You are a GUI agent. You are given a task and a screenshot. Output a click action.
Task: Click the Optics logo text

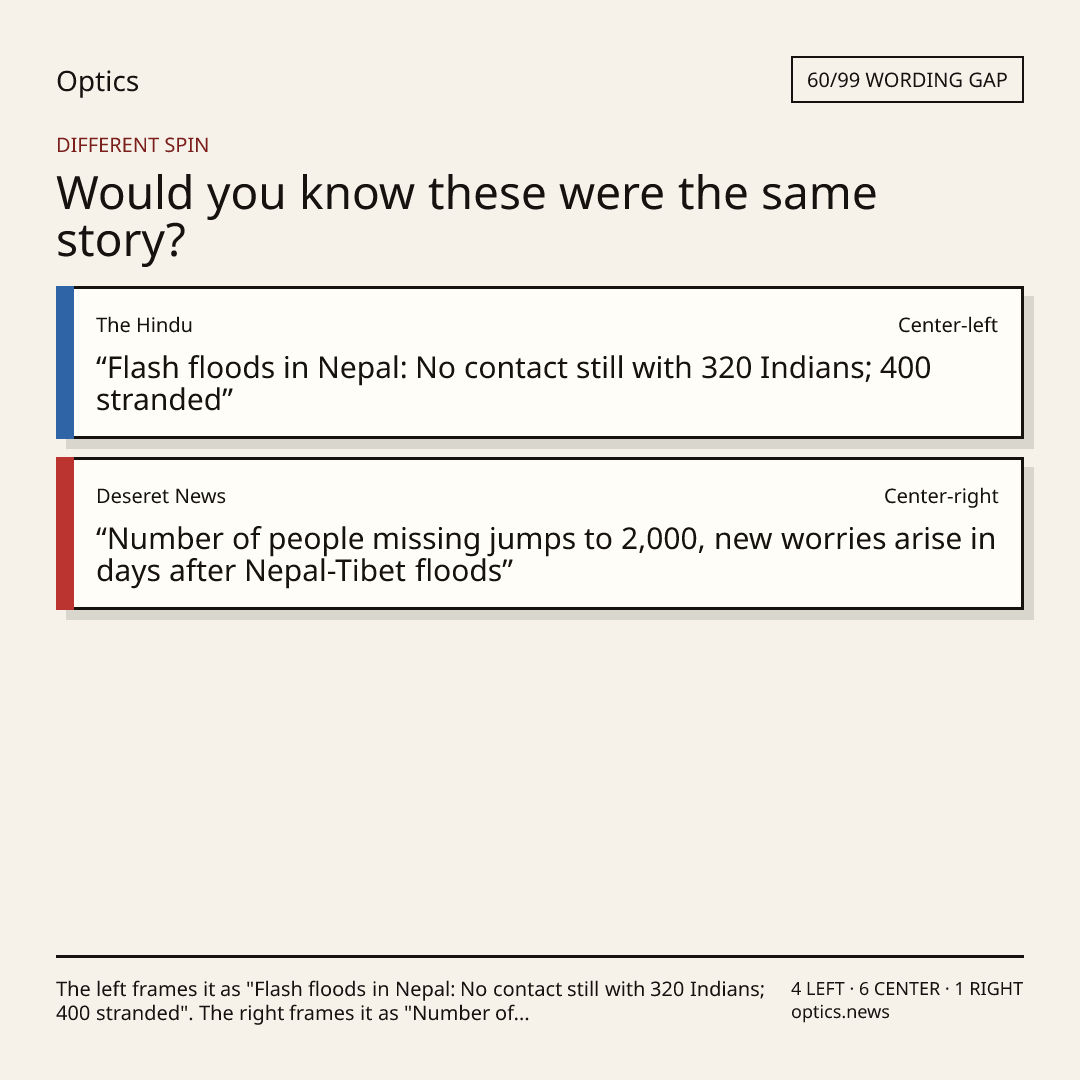97,81
